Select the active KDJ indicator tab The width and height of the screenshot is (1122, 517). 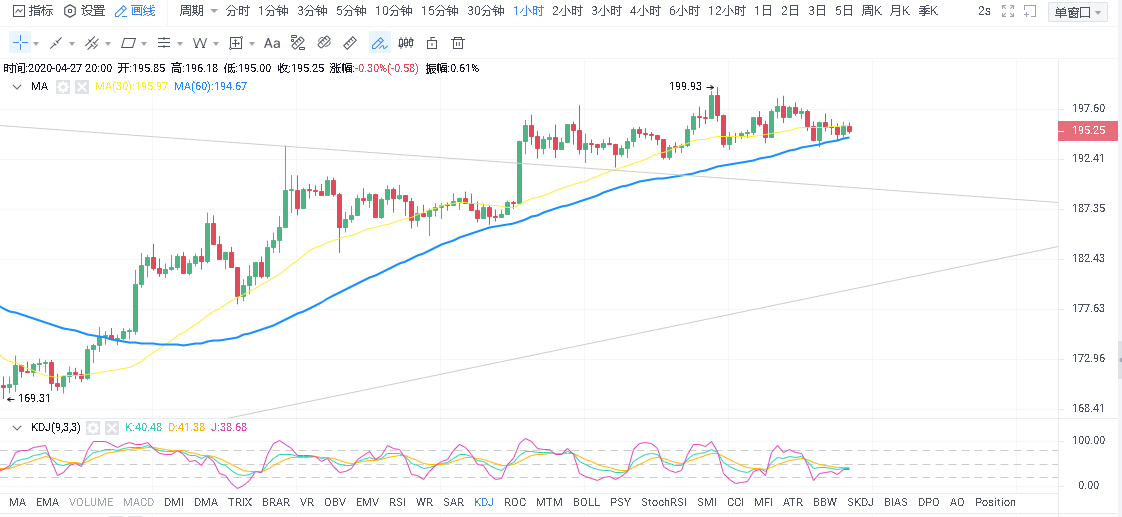(x=484, y=502)
